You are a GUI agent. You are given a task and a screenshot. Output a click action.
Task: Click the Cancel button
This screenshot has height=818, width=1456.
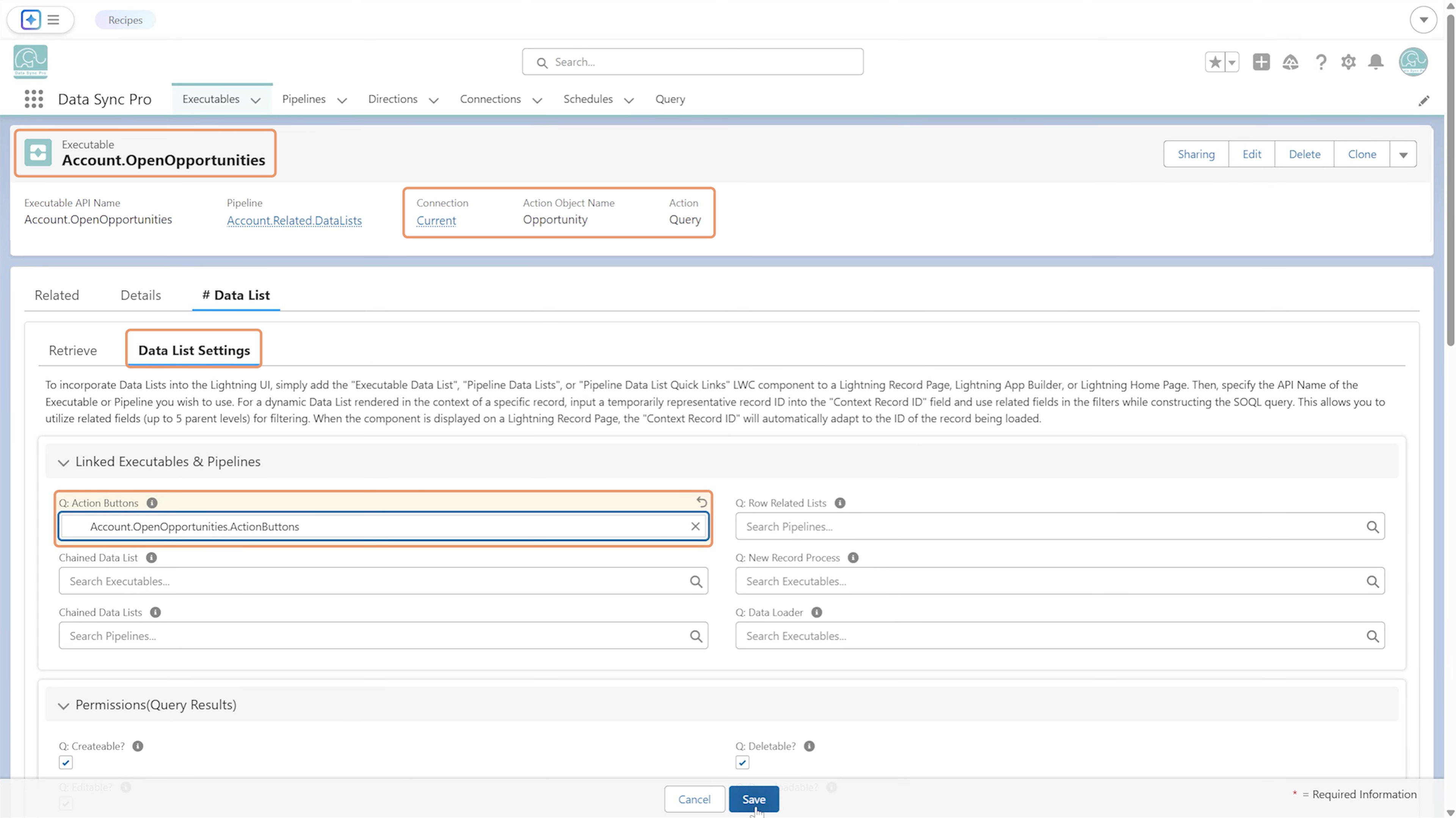pos(694,799)
